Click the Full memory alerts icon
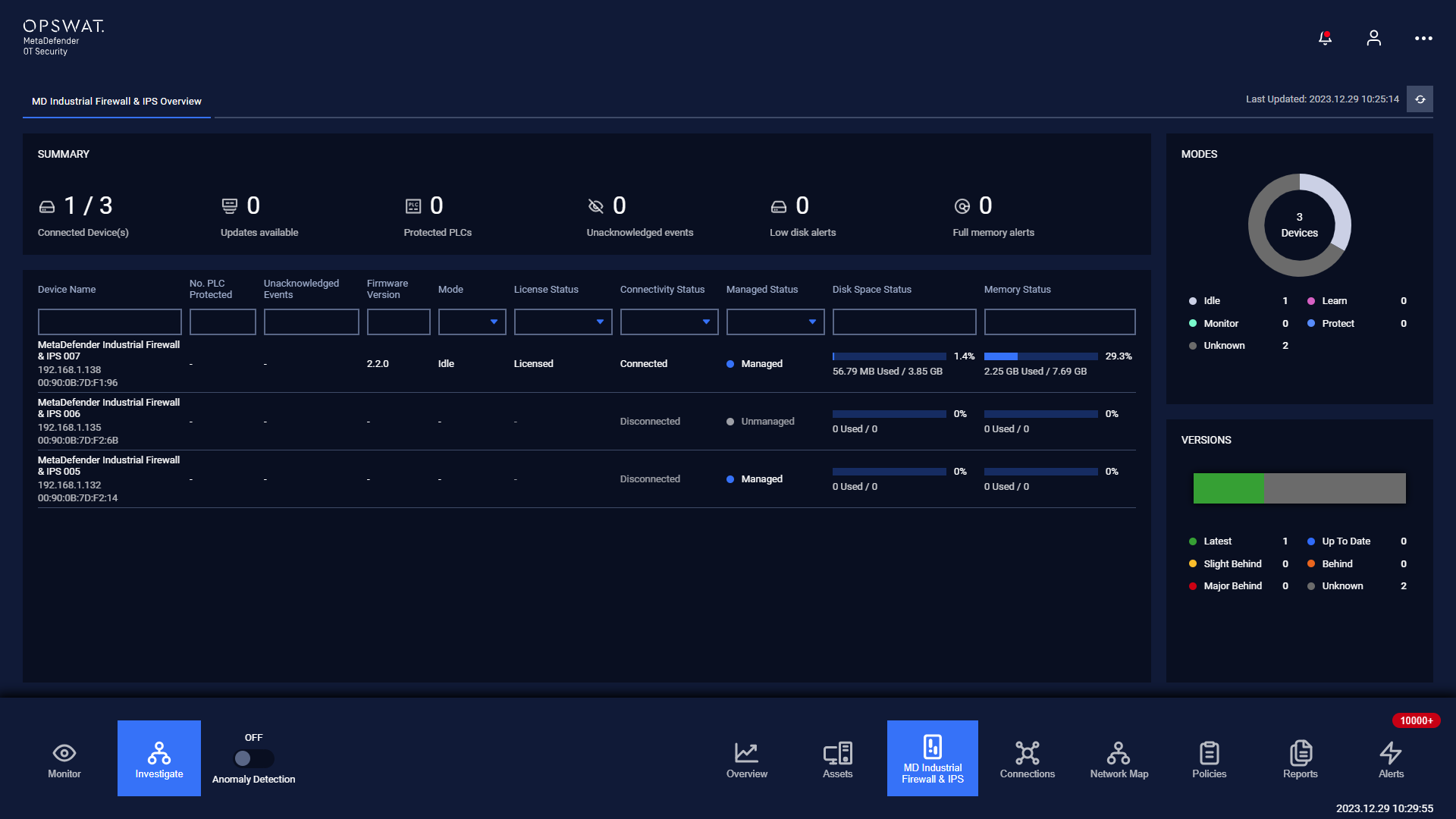 pos(962,206)
